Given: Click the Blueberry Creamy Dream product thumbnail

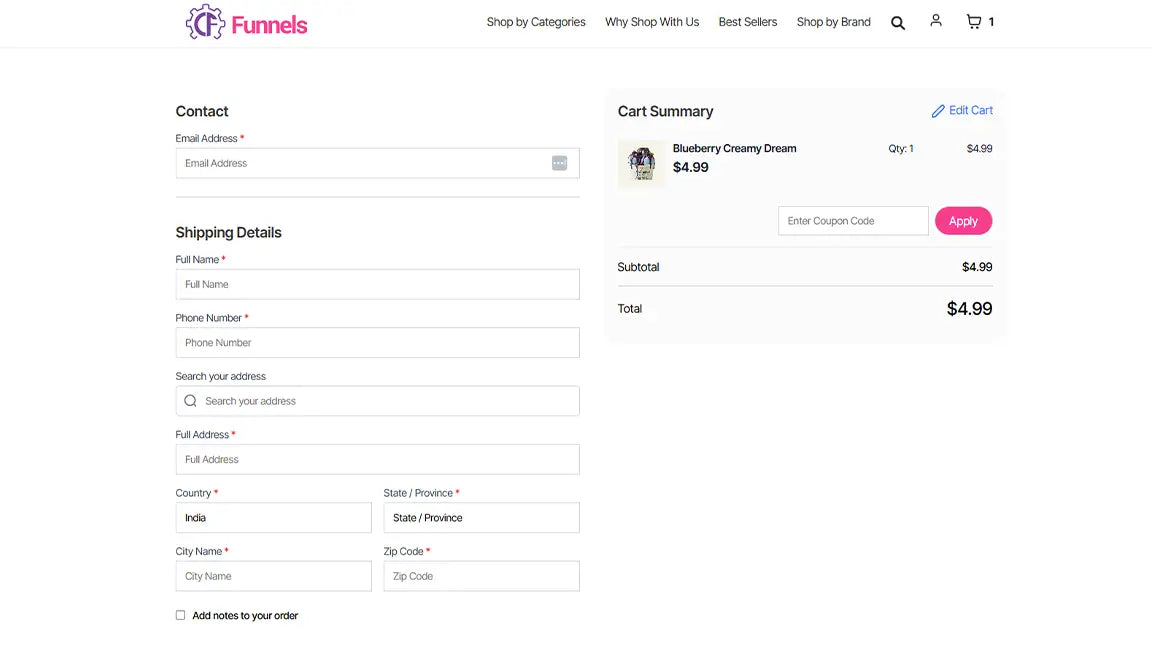Looking at the screenshot, I should [x=641, y=164].
